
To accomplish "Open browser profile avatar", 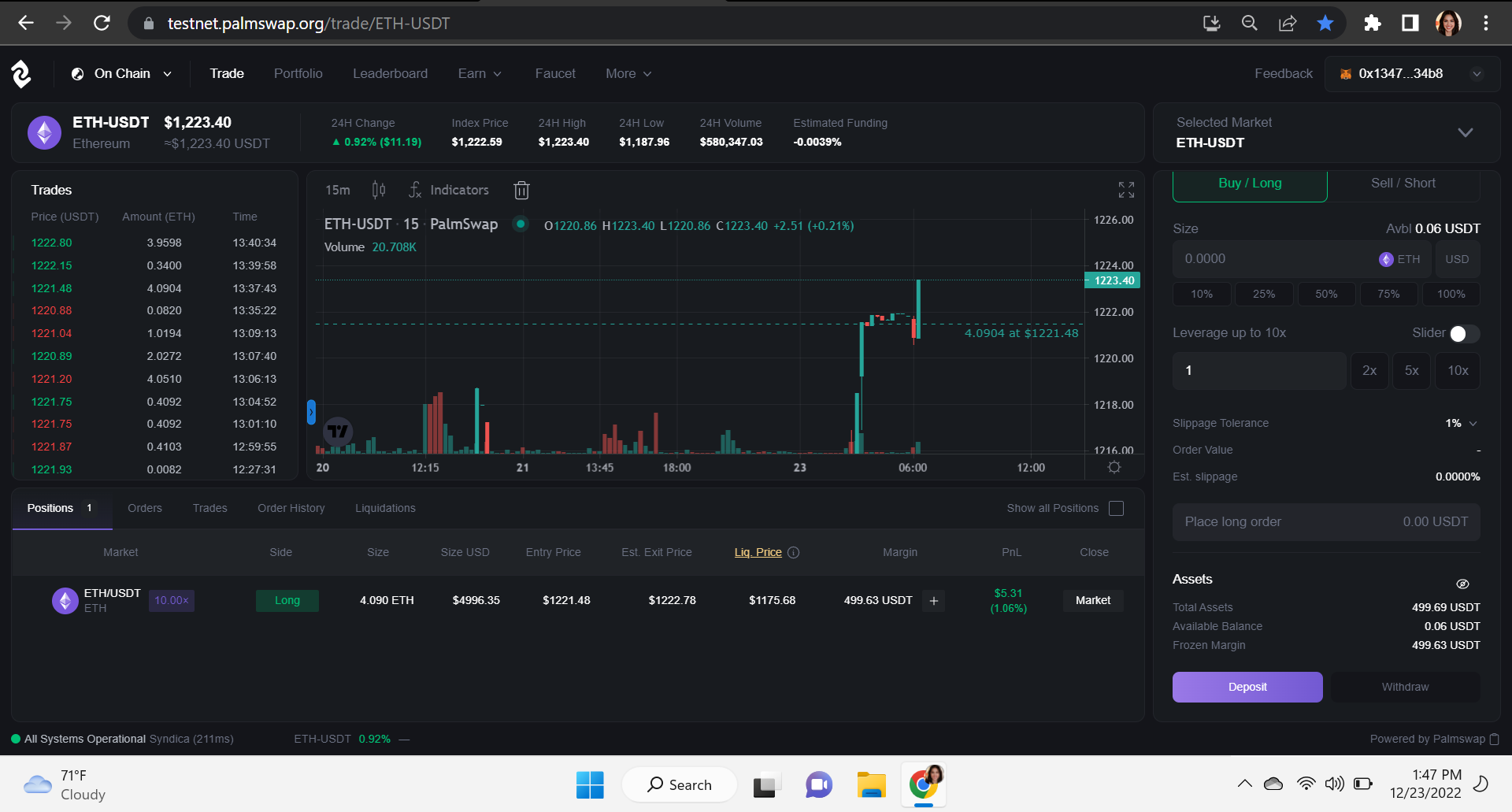I will coord(1448,23).
